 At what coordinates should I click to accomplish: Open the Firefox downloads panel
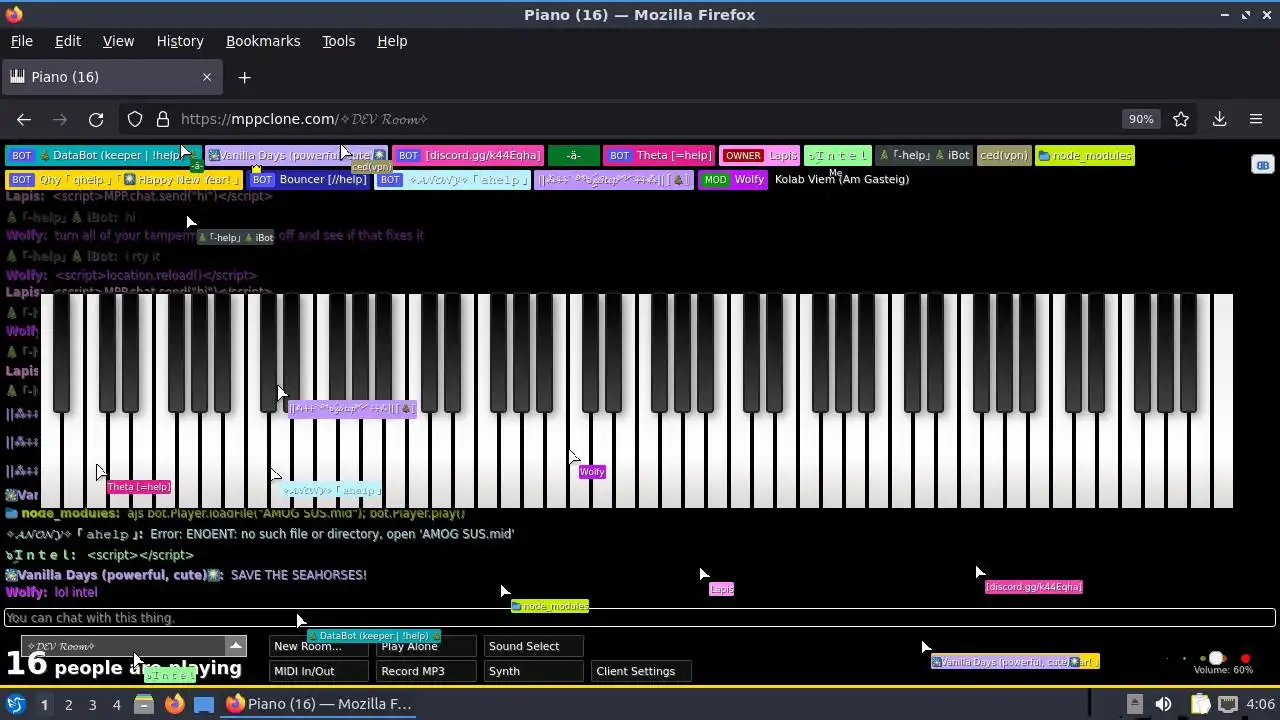[x=1219, y=119]
